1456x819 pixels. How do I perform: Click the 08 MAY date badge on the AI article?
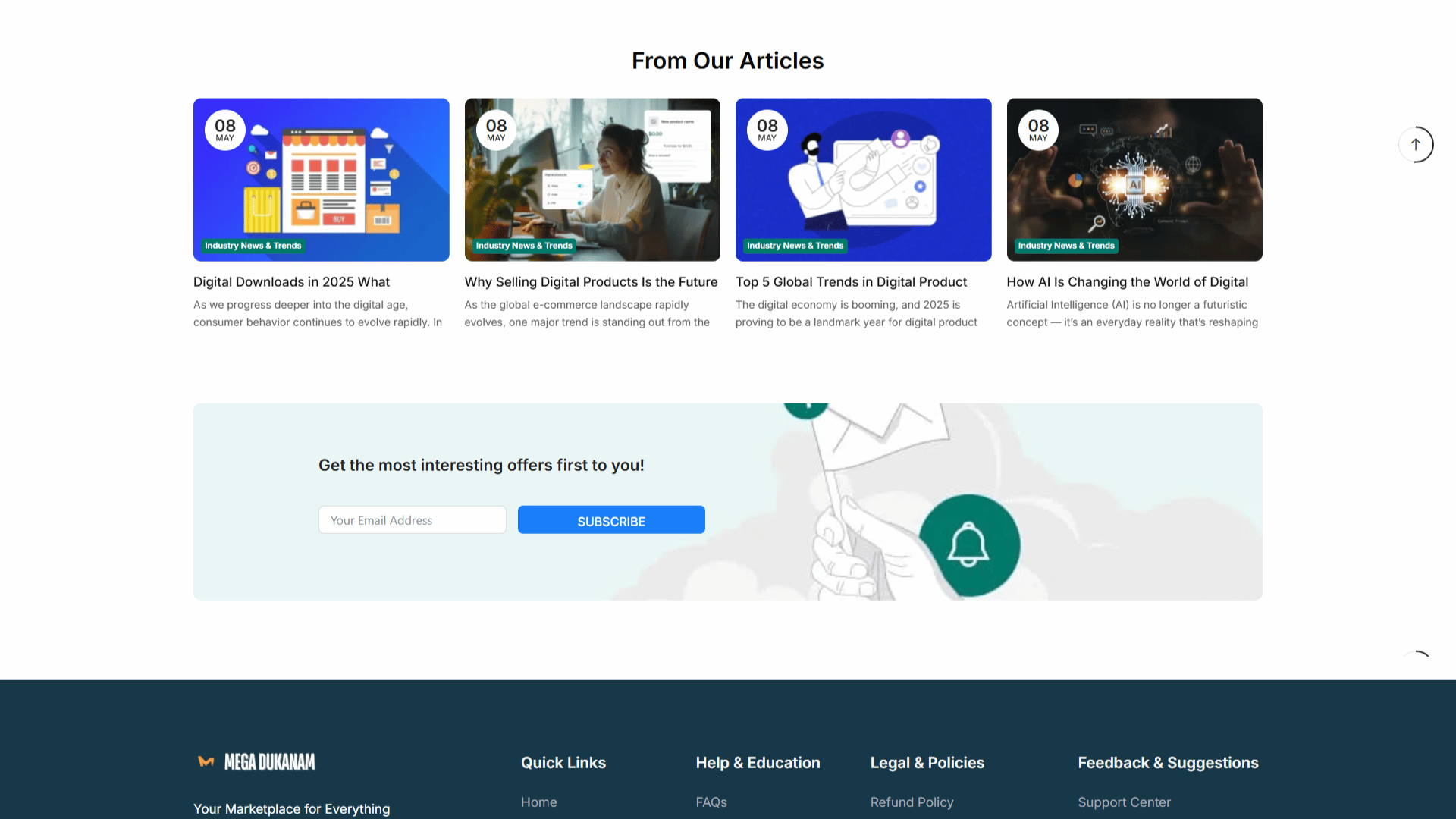point(1038,130)
